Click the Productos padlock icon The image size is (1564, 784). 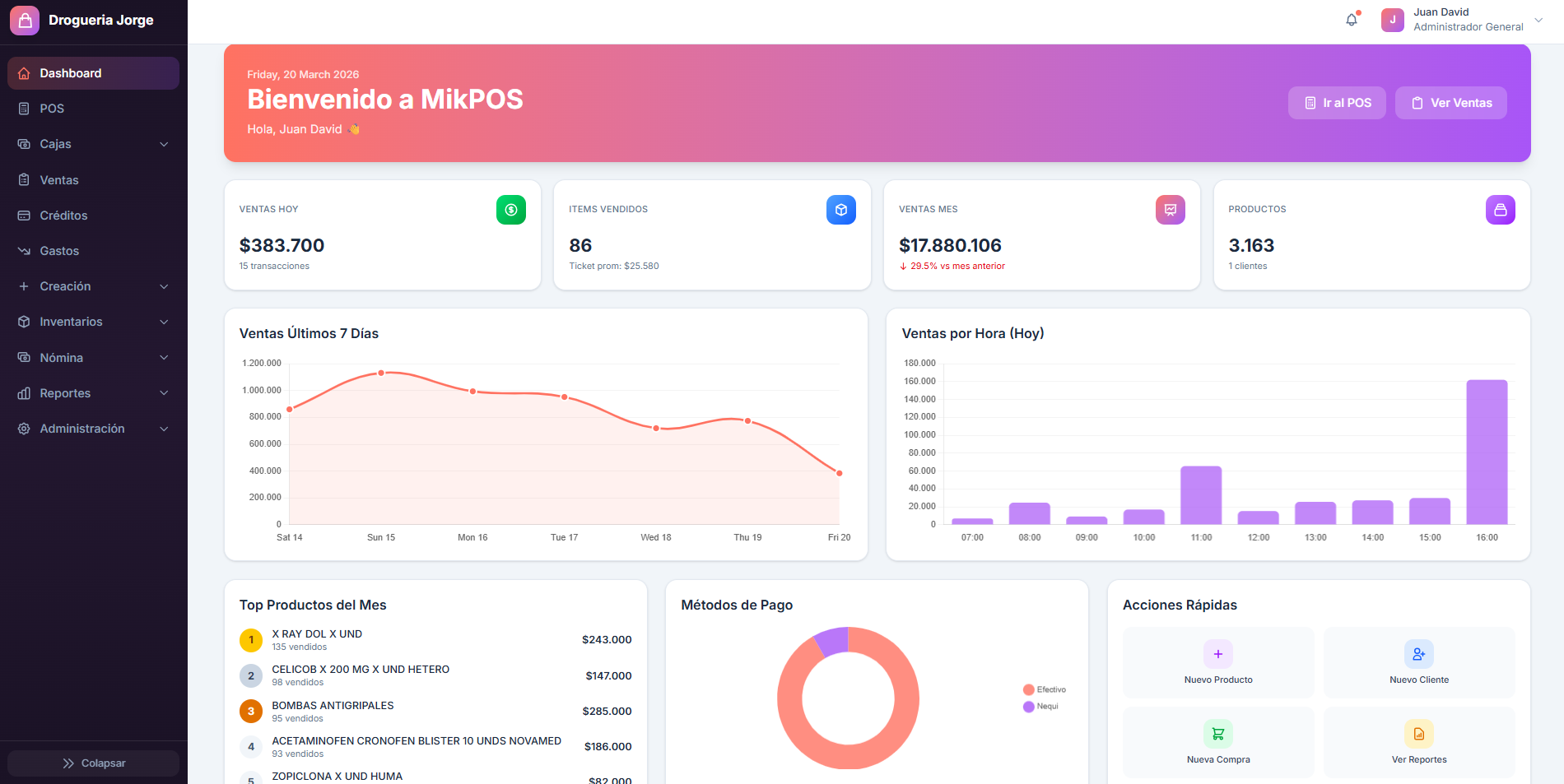coord(1500,210)
